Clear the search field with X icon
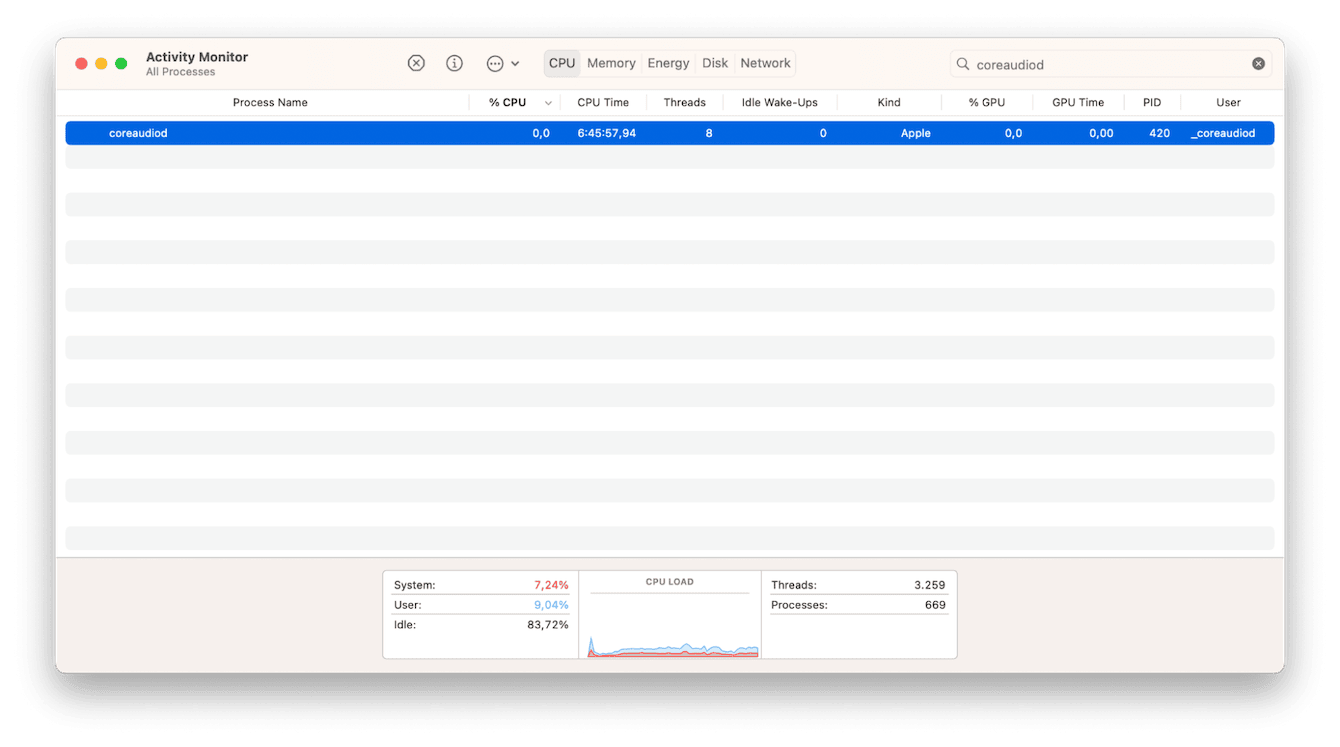 [x=1258, y=64]
